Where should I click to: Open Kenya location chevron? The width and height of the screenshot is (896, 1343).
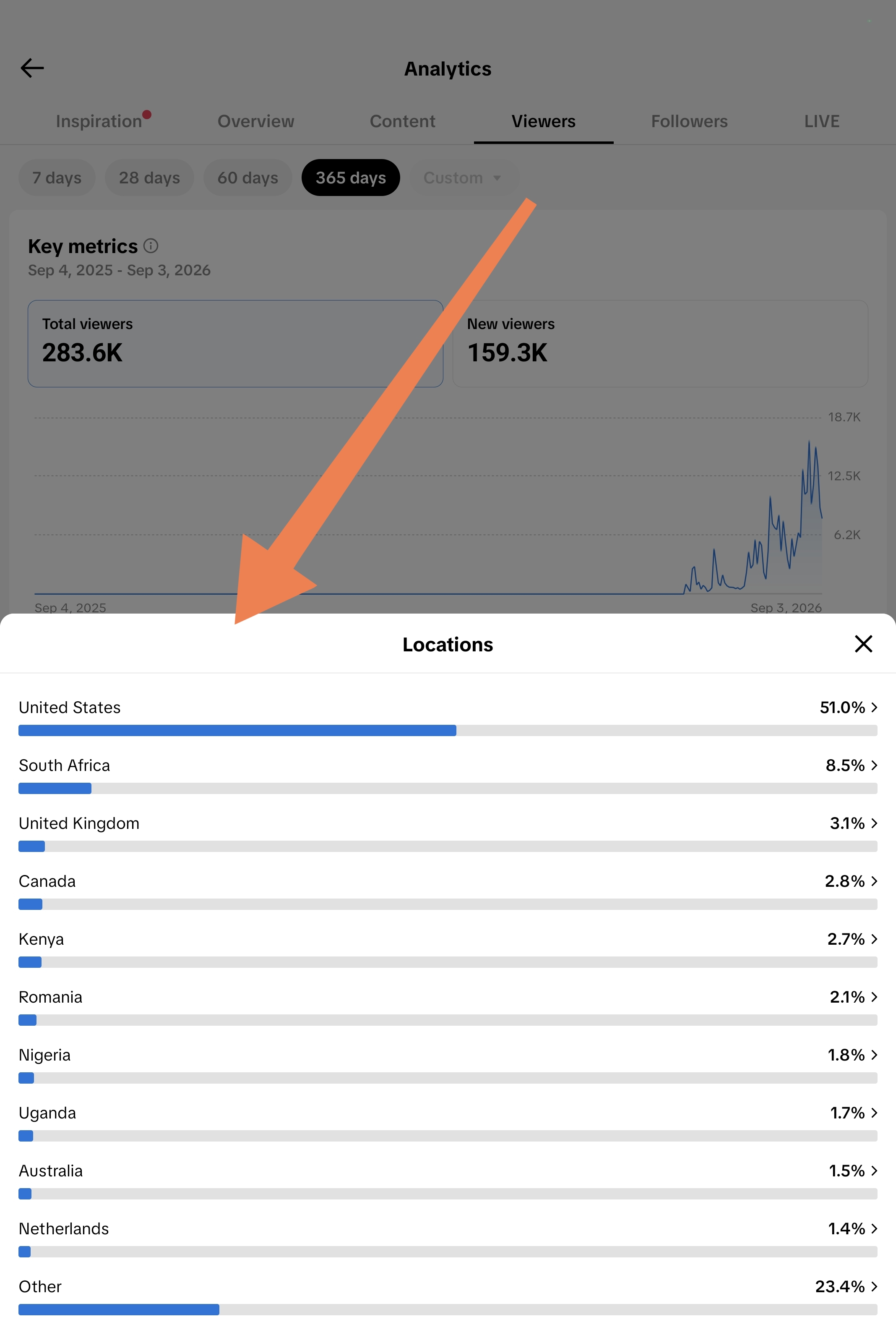pos(874,939)
